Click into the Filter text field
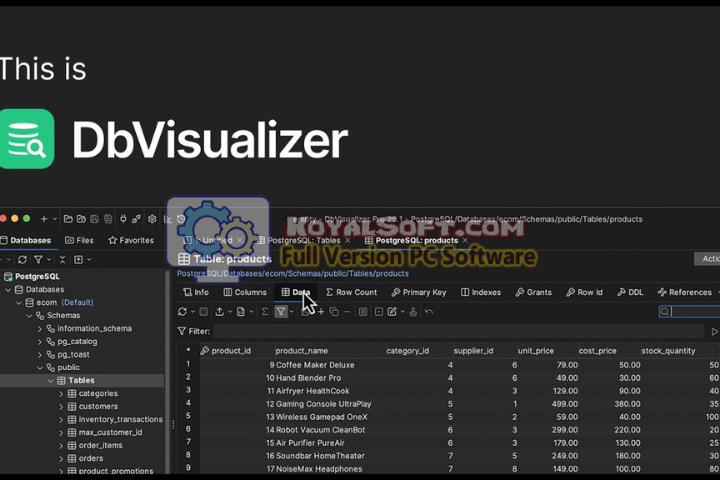Viewport: 720px width, 480px height. click(x=458, y=331)
